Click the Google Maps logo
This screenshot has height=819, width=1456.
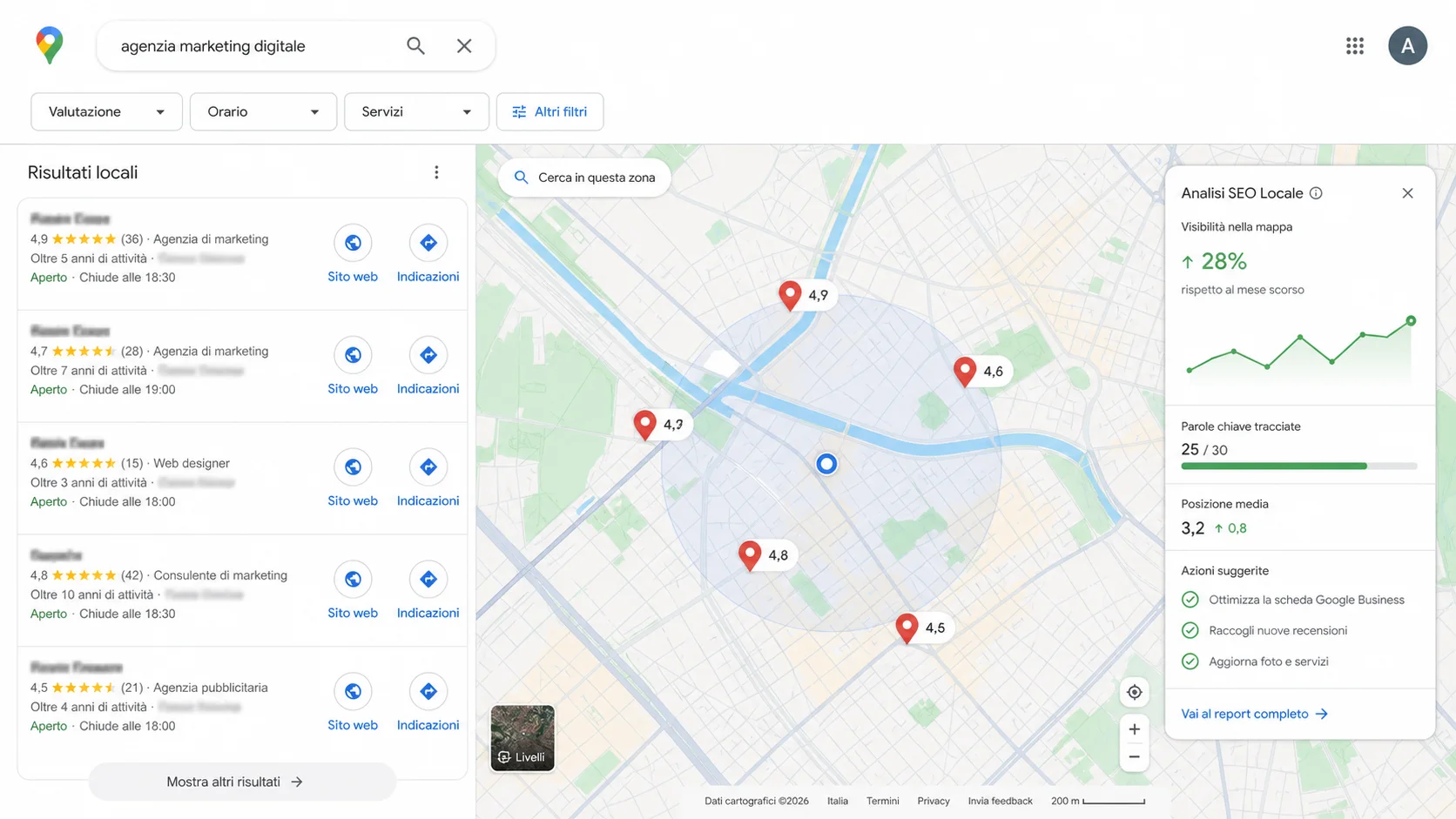(x=50, y=45)
